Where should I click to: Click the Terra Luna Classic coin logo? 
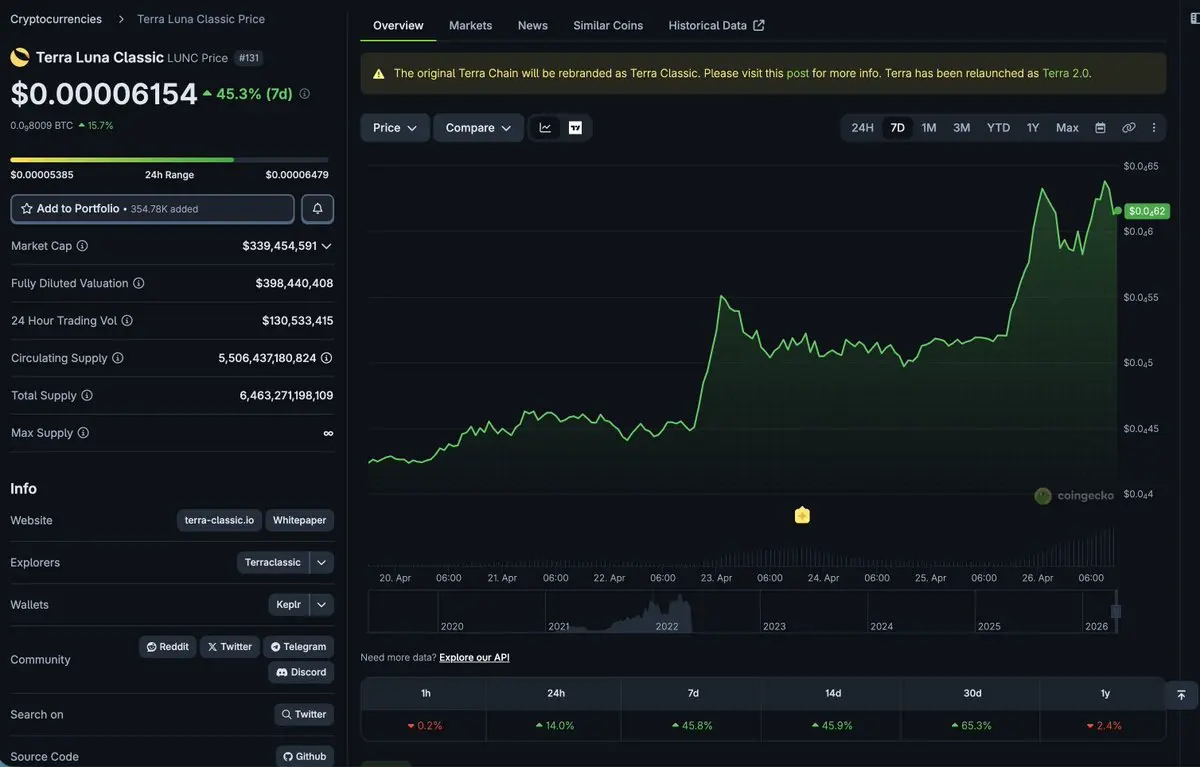(20, 58)
